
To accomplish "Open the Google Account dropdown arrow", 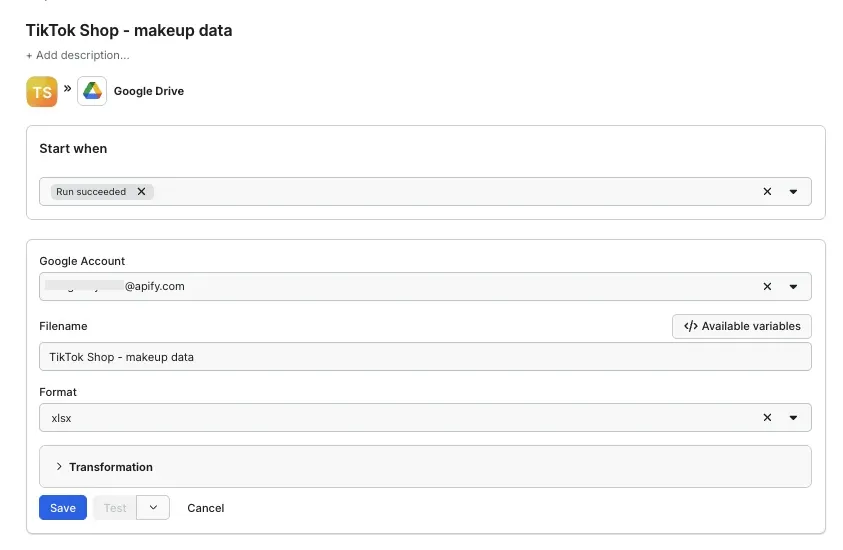I will click(x=793, y=287).
